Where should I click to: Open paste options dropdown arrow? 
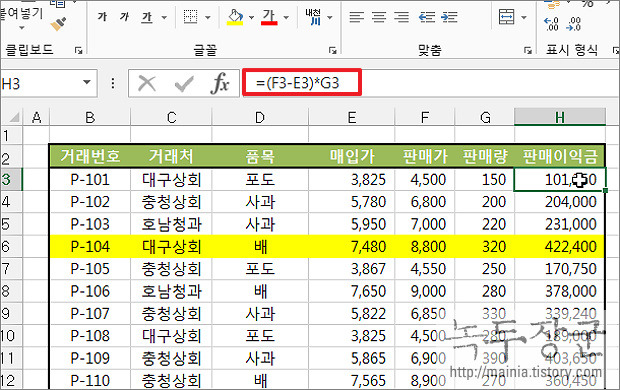(x=22, y=28)
